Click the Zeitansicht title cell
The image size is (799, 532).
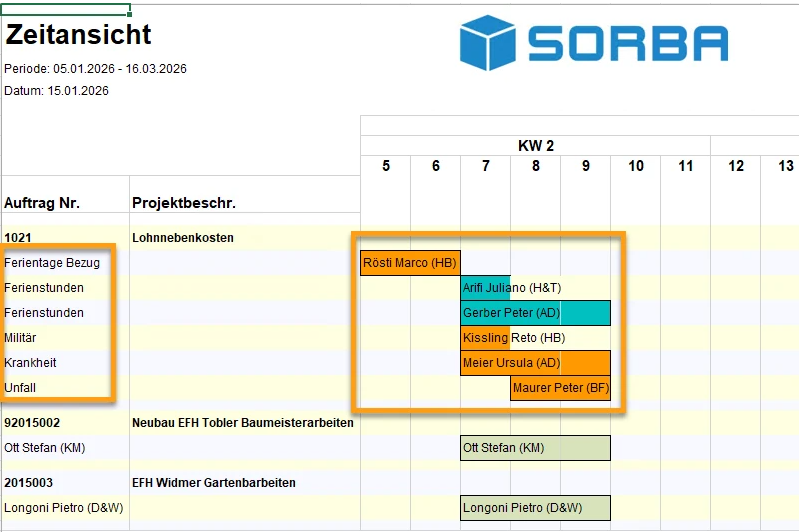tap(78, 34)
